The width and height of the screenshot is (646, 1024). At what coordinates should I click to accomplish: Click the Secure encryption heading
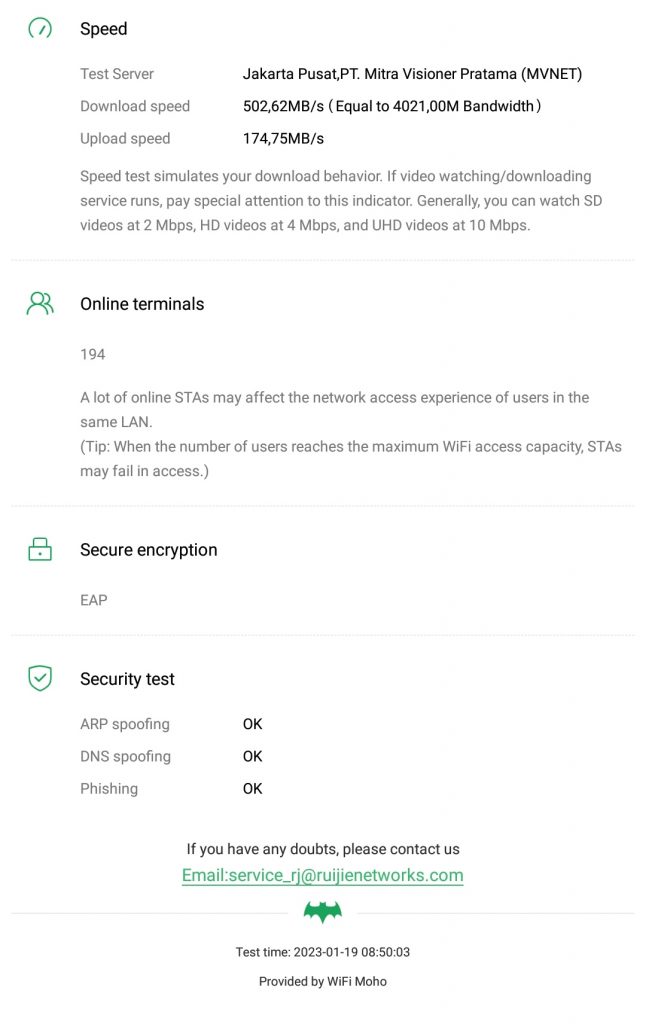click(x=148, y=550)
